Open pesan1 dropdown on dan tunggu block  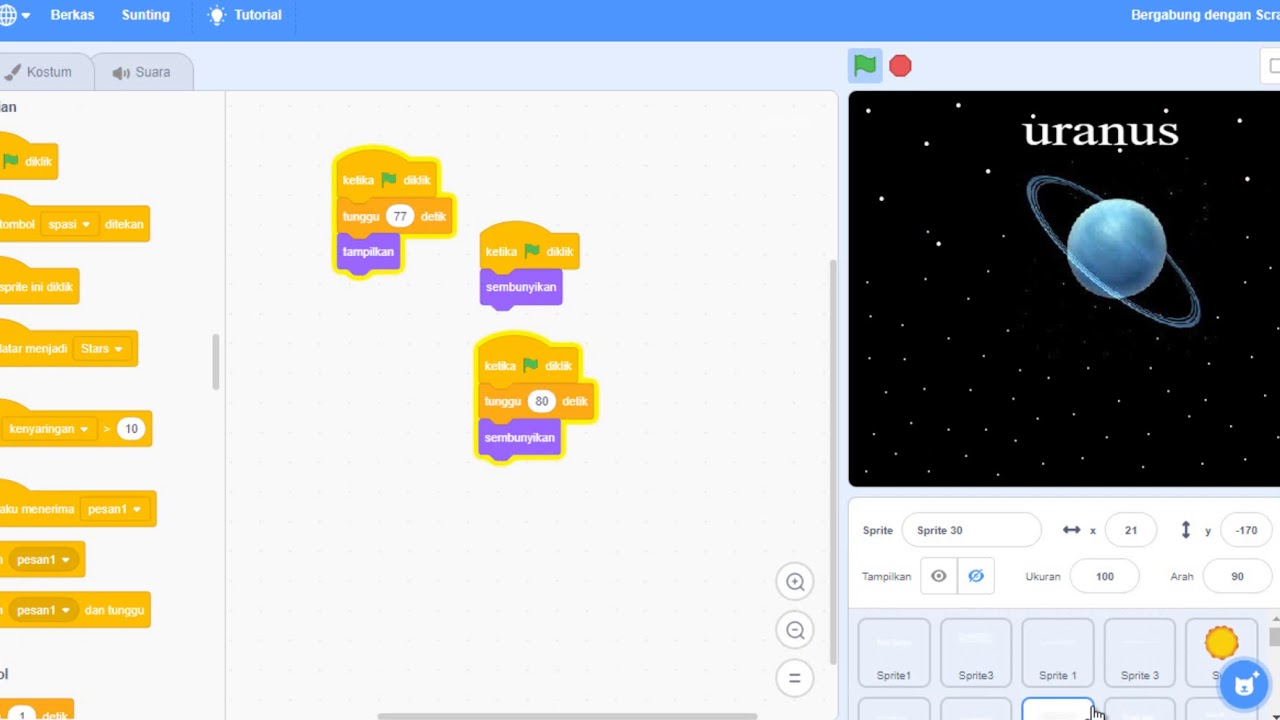click(43, 610)
